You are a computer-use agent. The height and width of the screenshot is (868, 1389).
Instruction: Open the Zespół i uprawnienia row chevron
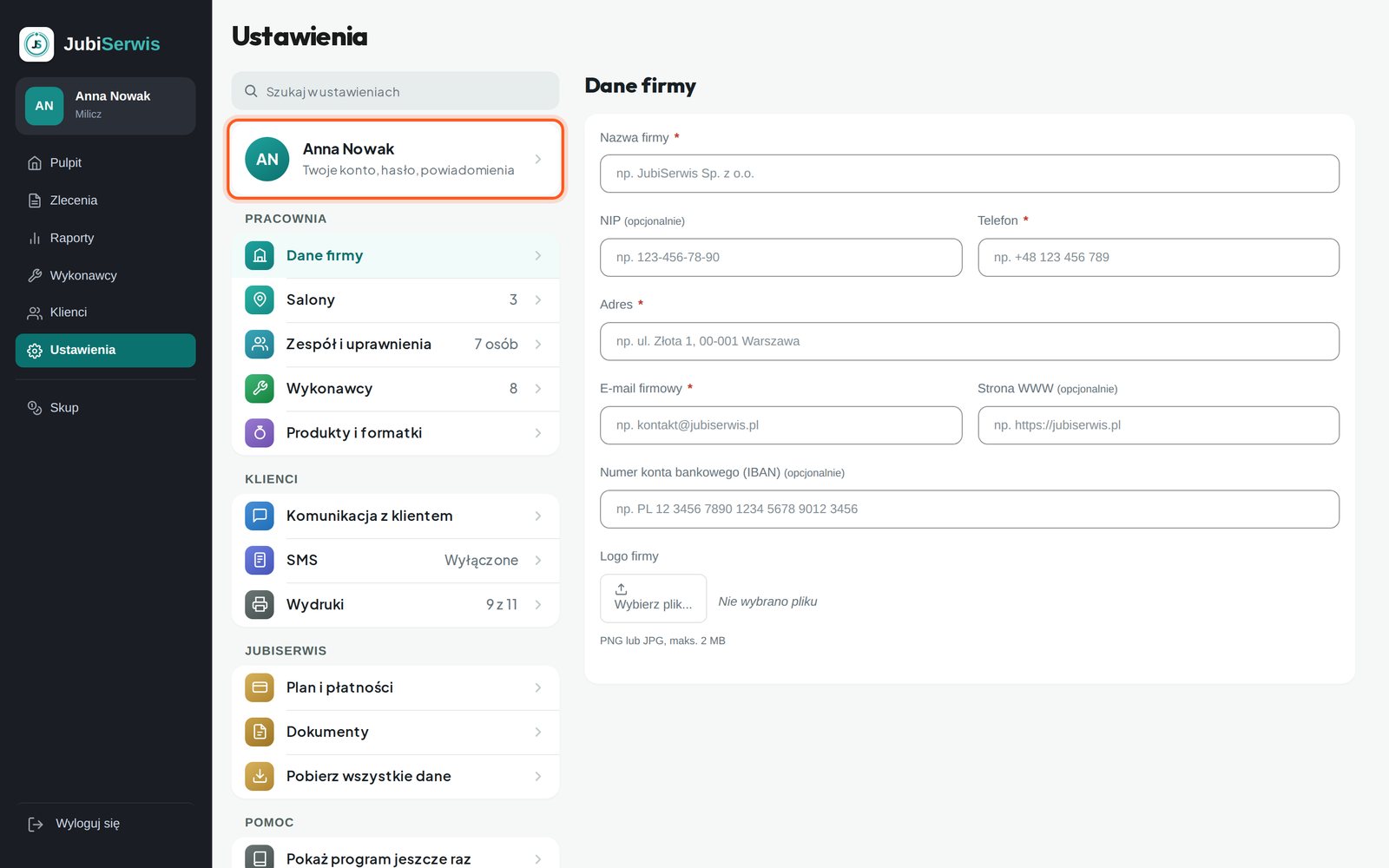tap(538, 344)
